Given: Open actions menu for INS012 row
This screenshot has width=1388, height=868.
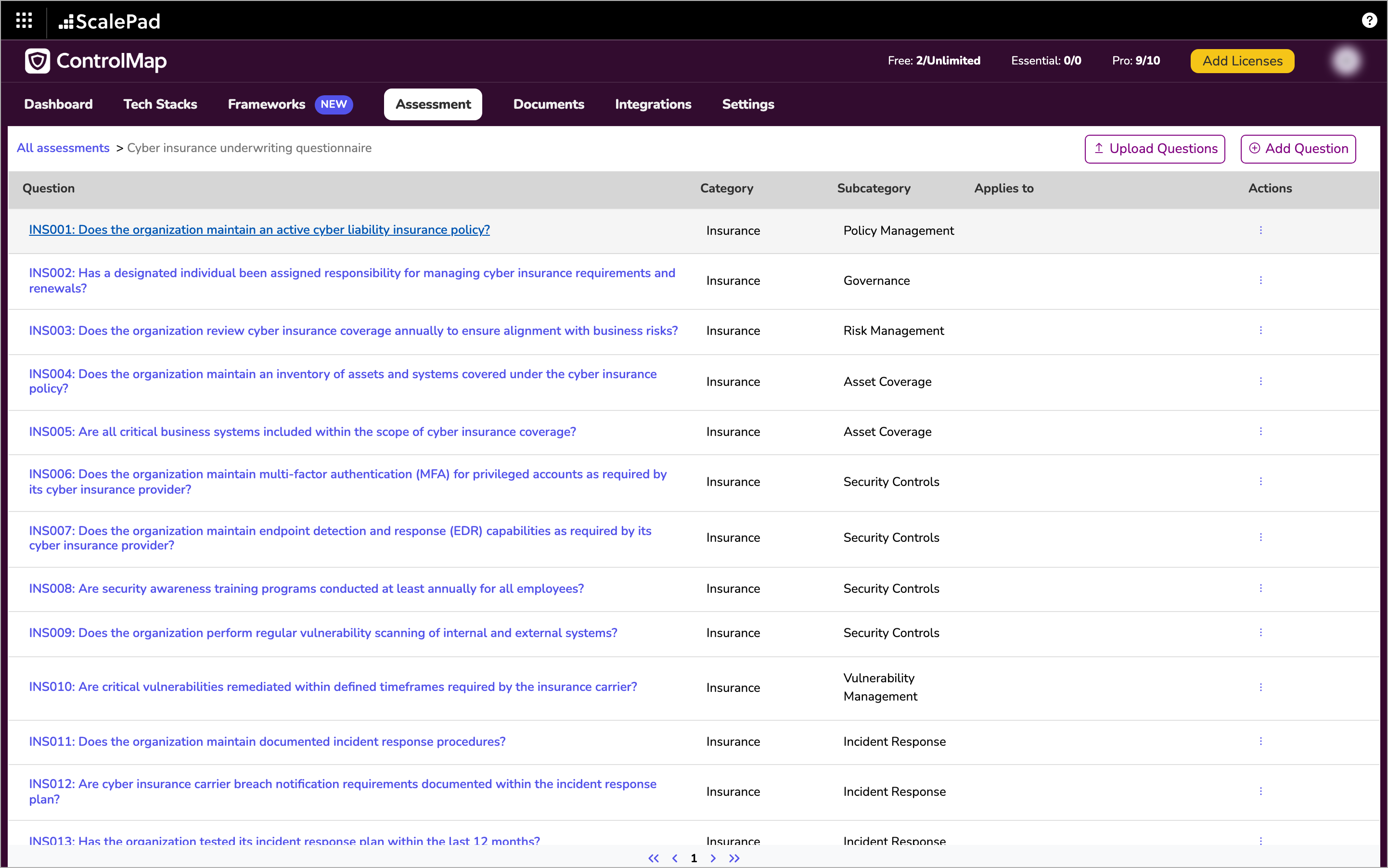Looking at the screenshot, I should pos(1260,791).
